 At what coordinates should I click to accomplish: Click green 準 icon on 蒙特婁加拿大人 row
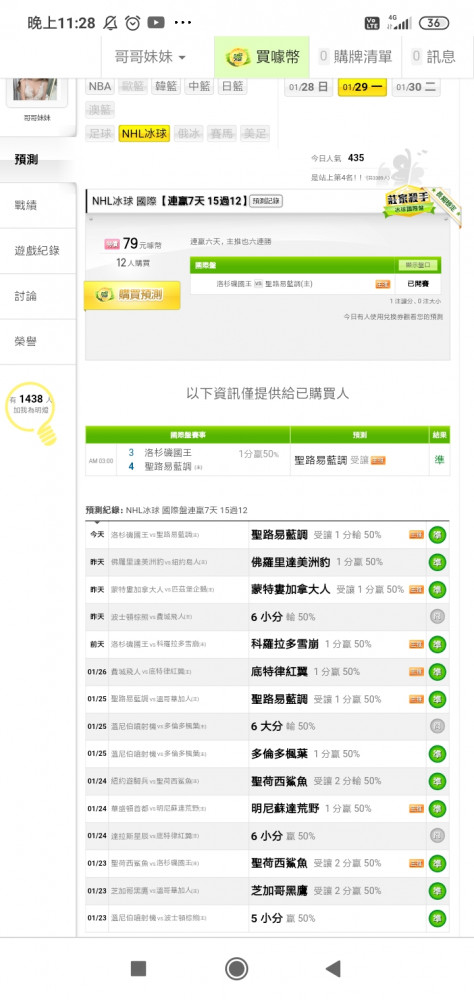point(438,590)
